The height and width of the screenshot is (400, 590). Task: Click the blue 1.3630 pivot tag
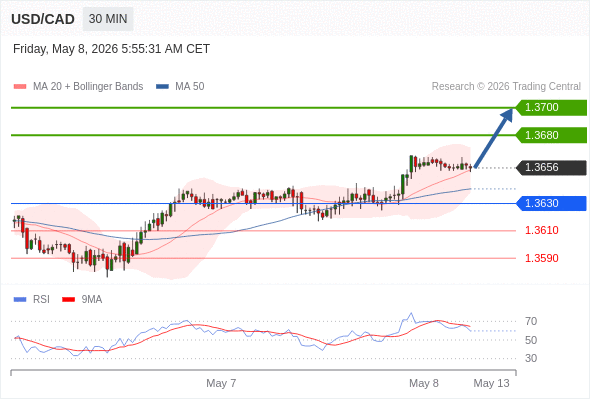click(551, 203)
